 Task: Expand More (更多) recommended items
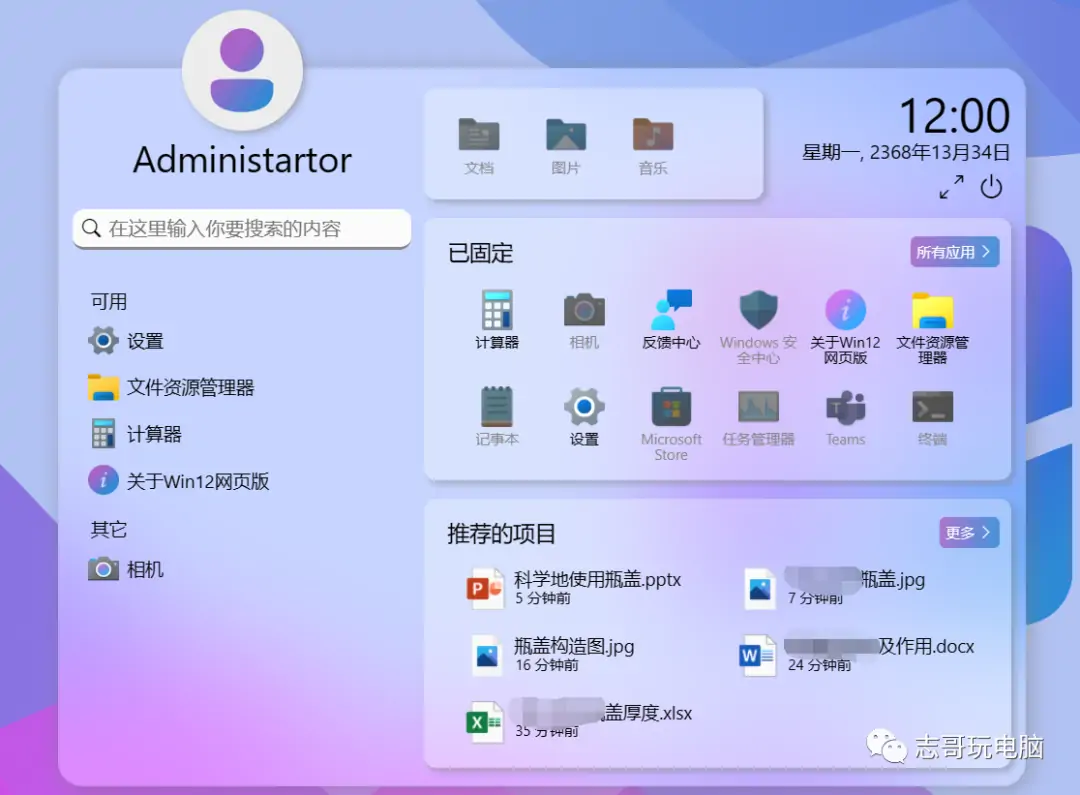click(968, 533)
